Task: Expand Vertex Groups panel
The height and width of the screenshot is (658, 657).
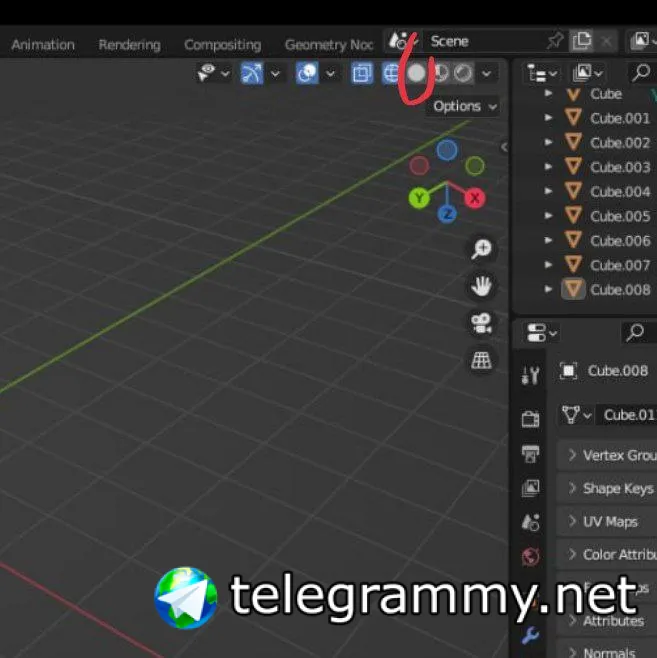Action: (x=607, y=455)
